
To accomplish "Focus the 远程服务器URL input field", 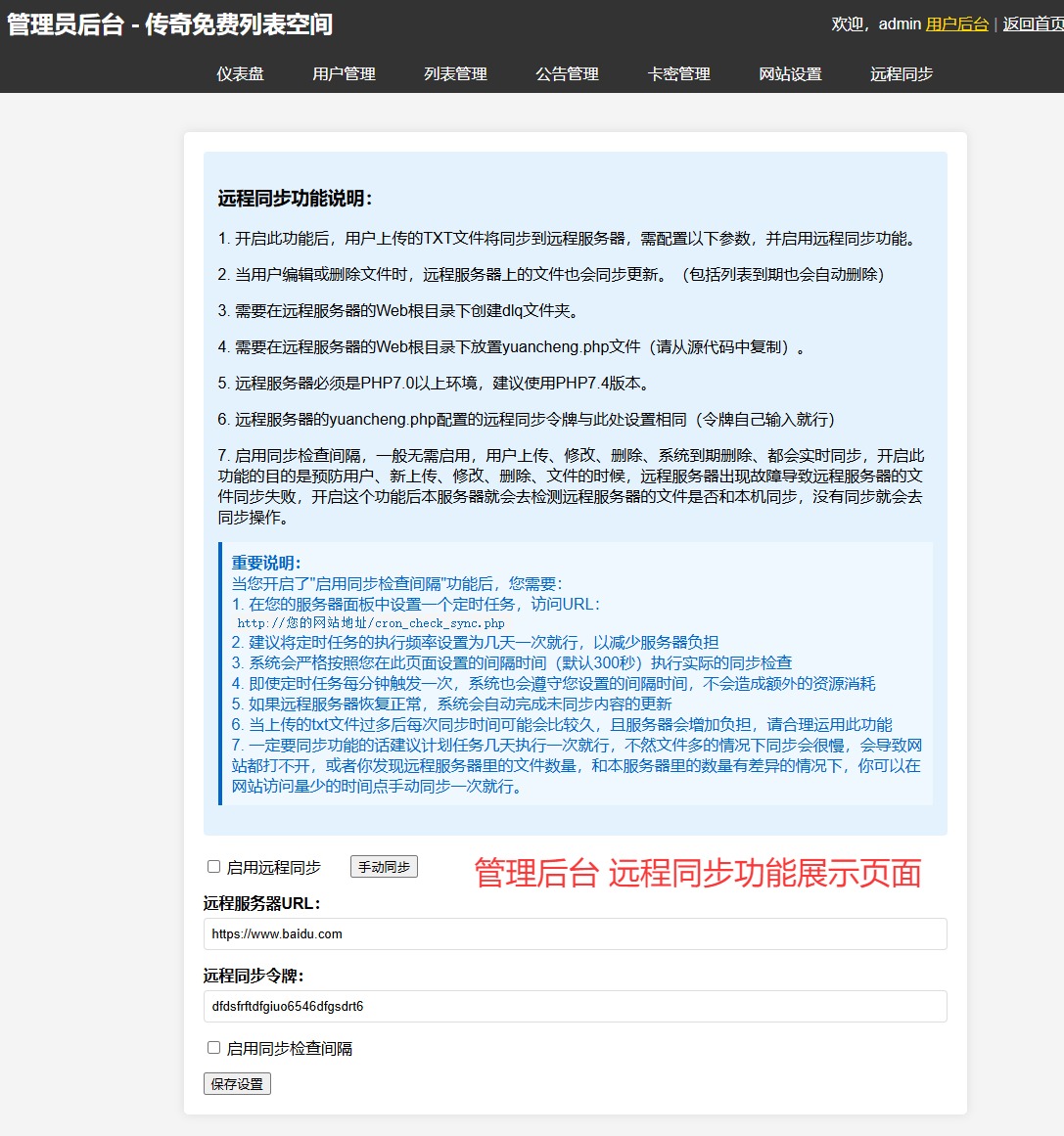I will pos(576,933).
